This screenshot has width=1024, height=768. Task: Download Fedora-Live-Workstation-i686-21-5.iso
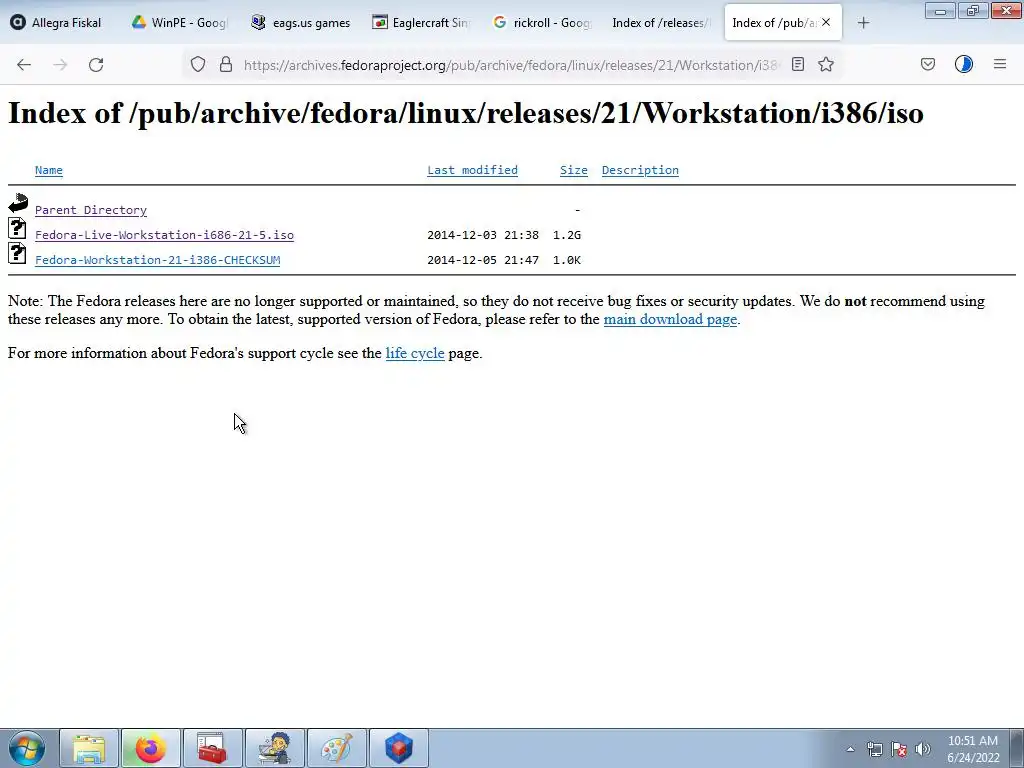coord(165,235)
